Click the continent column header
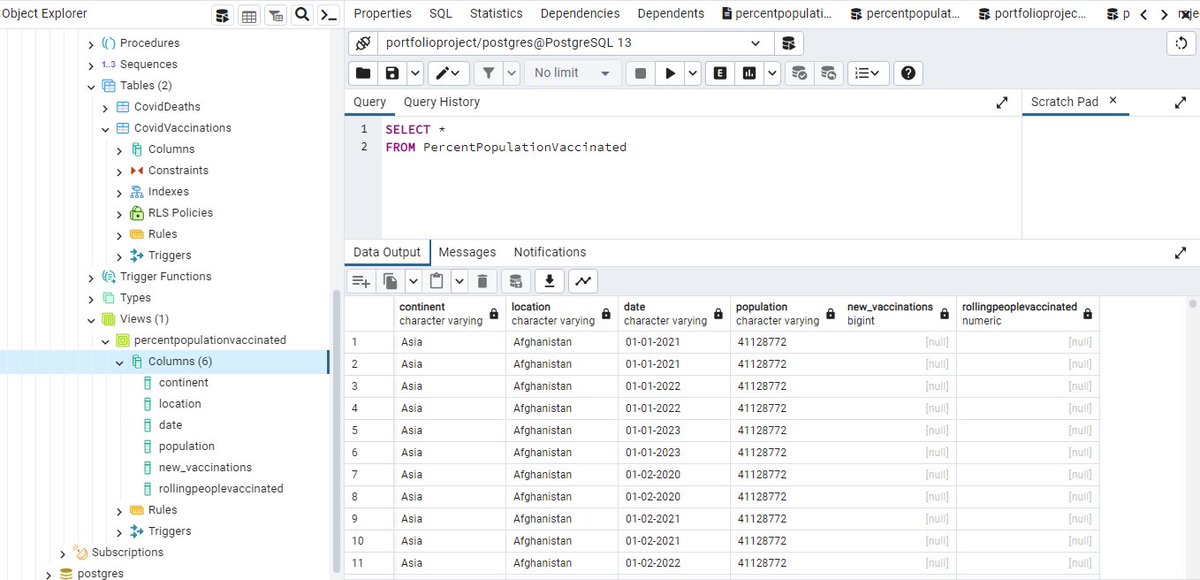This screenshot has width=1200, height=580. (449, 313)
